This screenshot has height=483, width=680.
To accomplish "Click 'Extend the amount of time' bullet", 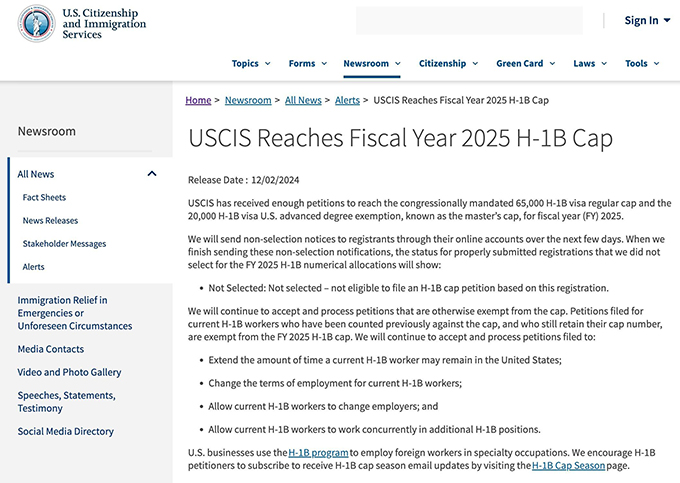I will tap(385, 360).
